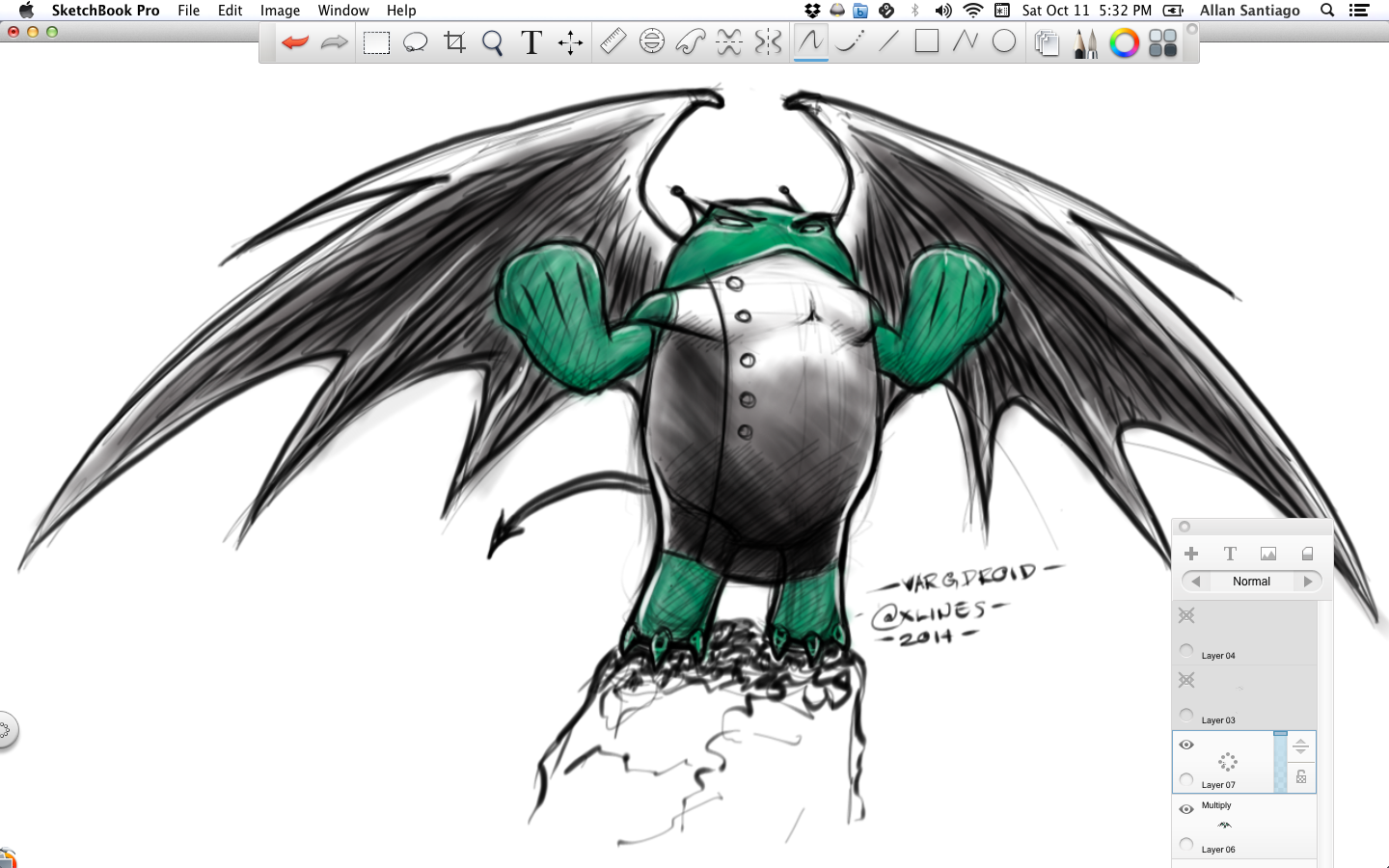Toggle the lock on Layer 07
Image resolution: width=1389 pixels, height=868 pixels.
coord(1300,776)
